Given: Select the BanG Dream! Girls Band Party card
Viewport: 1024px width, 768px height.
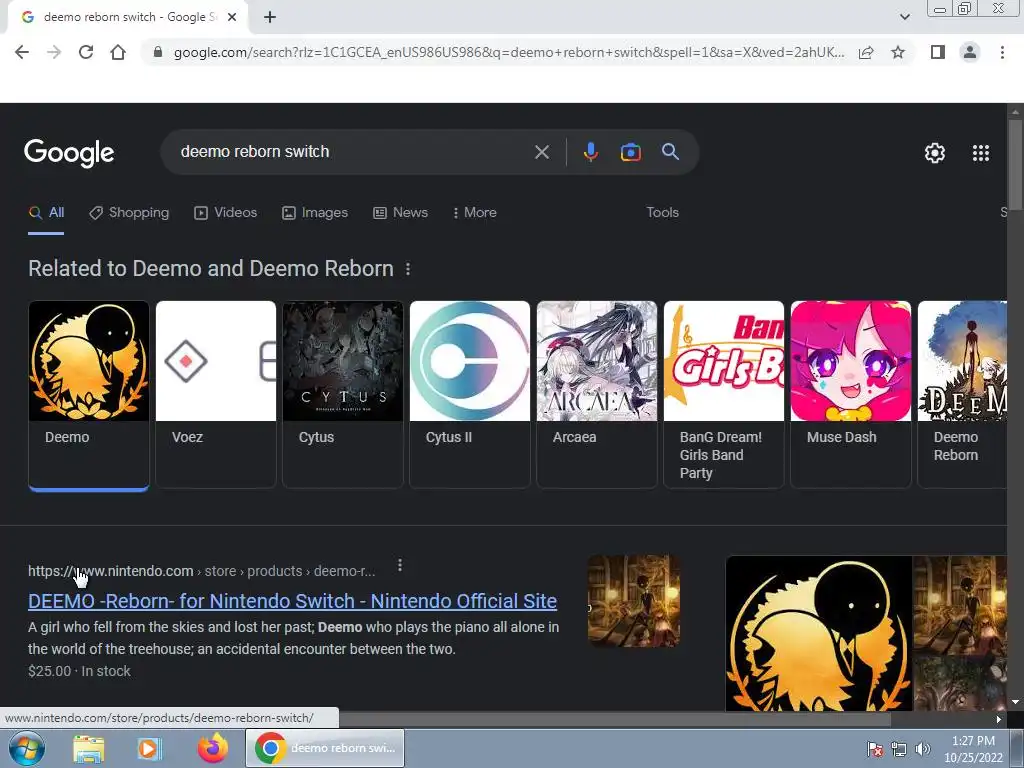Looking at the screenshot, I should 724,394.
